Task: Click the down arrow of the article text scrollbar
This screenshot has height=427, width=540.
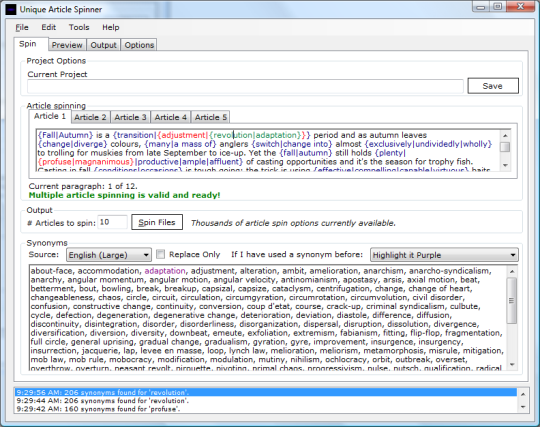Action: coord(505,166)
